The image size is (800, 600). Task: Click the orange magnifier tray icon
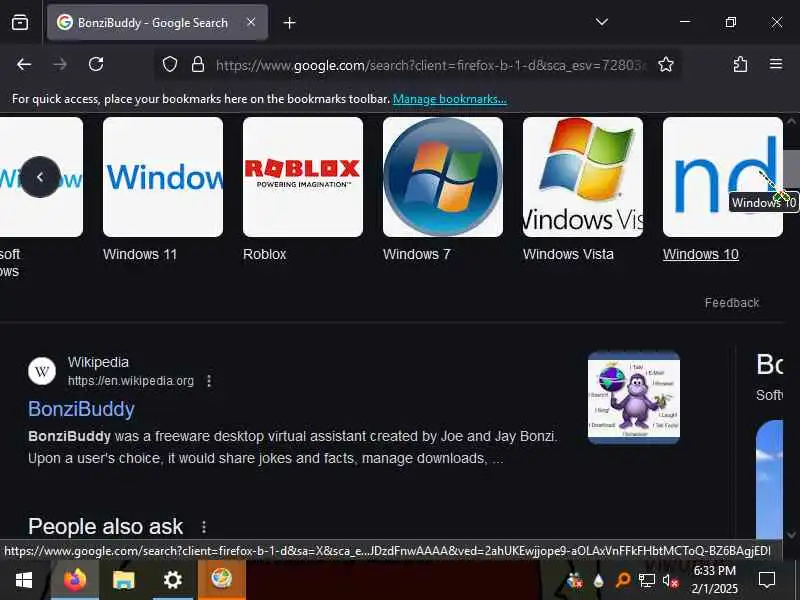pyautogui.click(x=623, y=580)
